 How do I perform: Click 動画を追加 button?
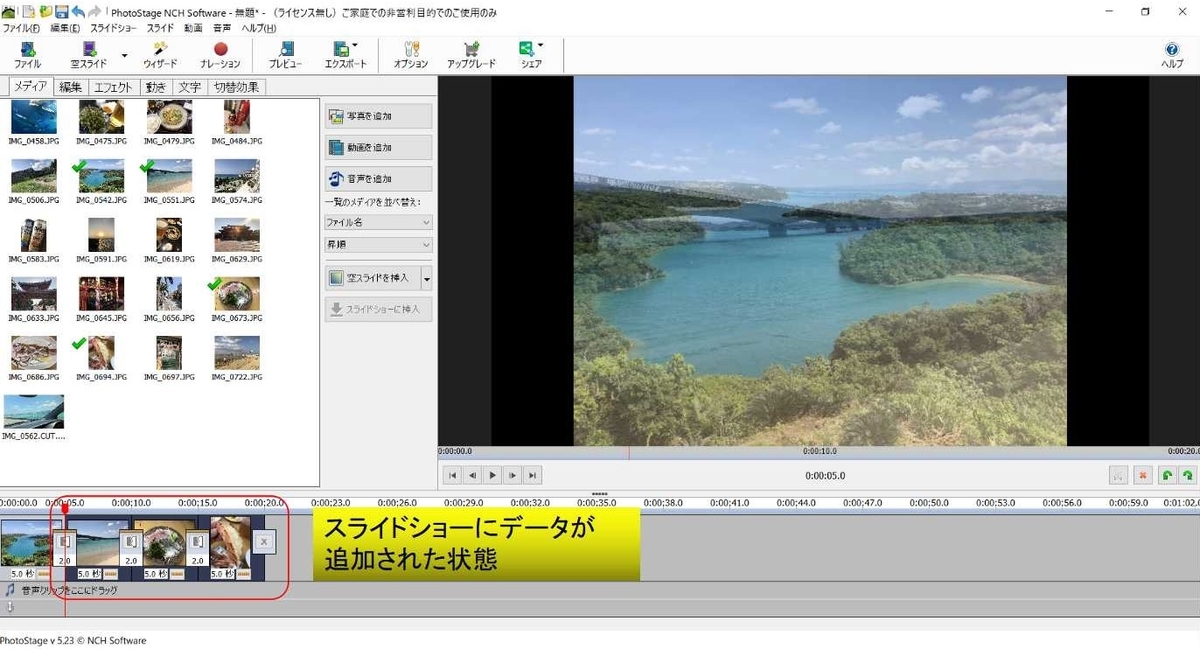pyautogui.click(x=378, y=148)
